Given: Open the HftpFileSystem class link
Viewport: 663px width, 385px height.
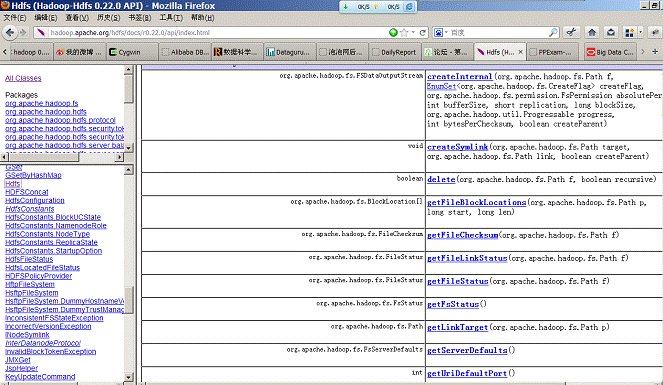Looking at the screenshot, I should pos(30,284).
